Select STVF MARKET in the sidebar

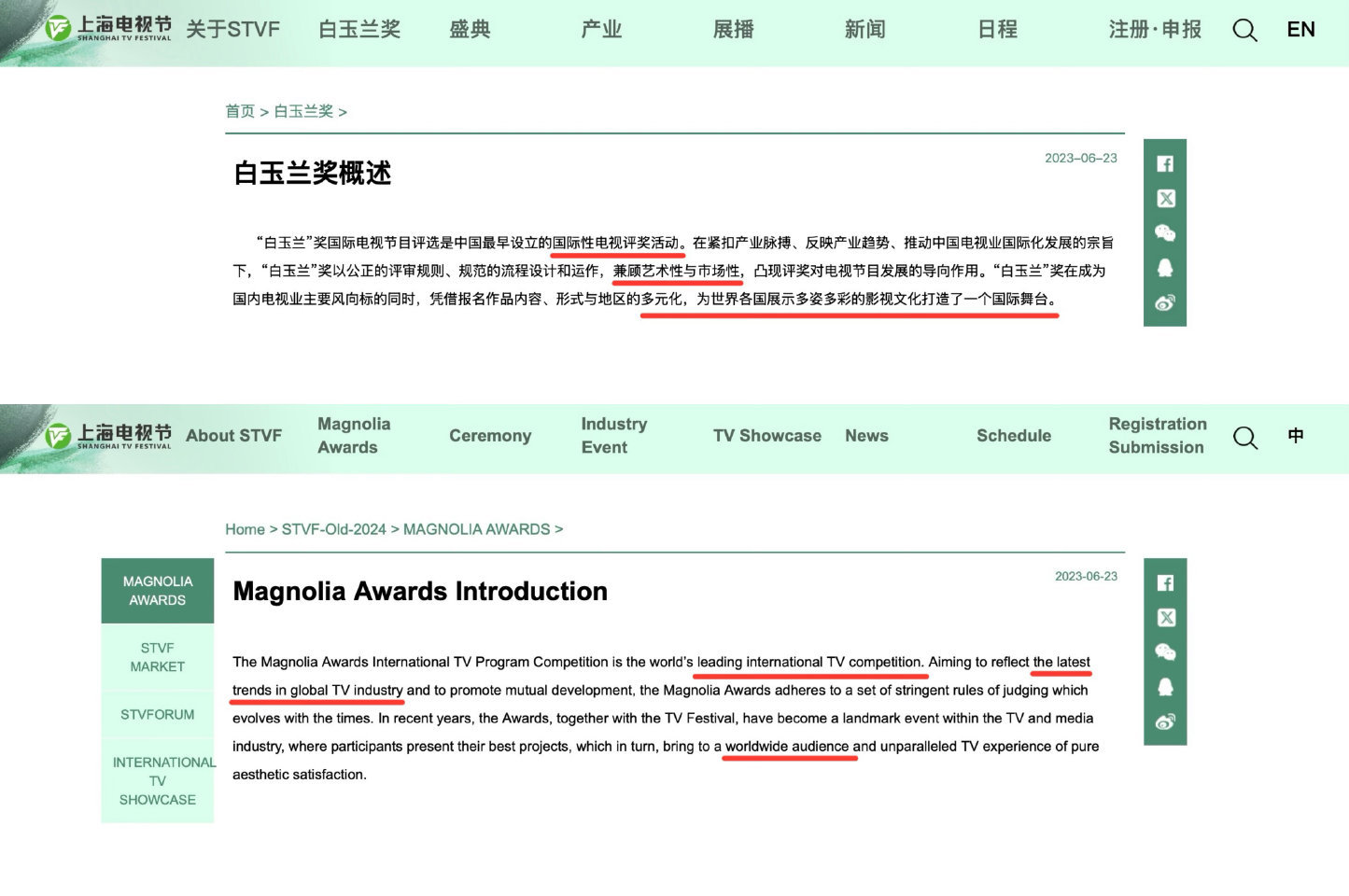158,657
